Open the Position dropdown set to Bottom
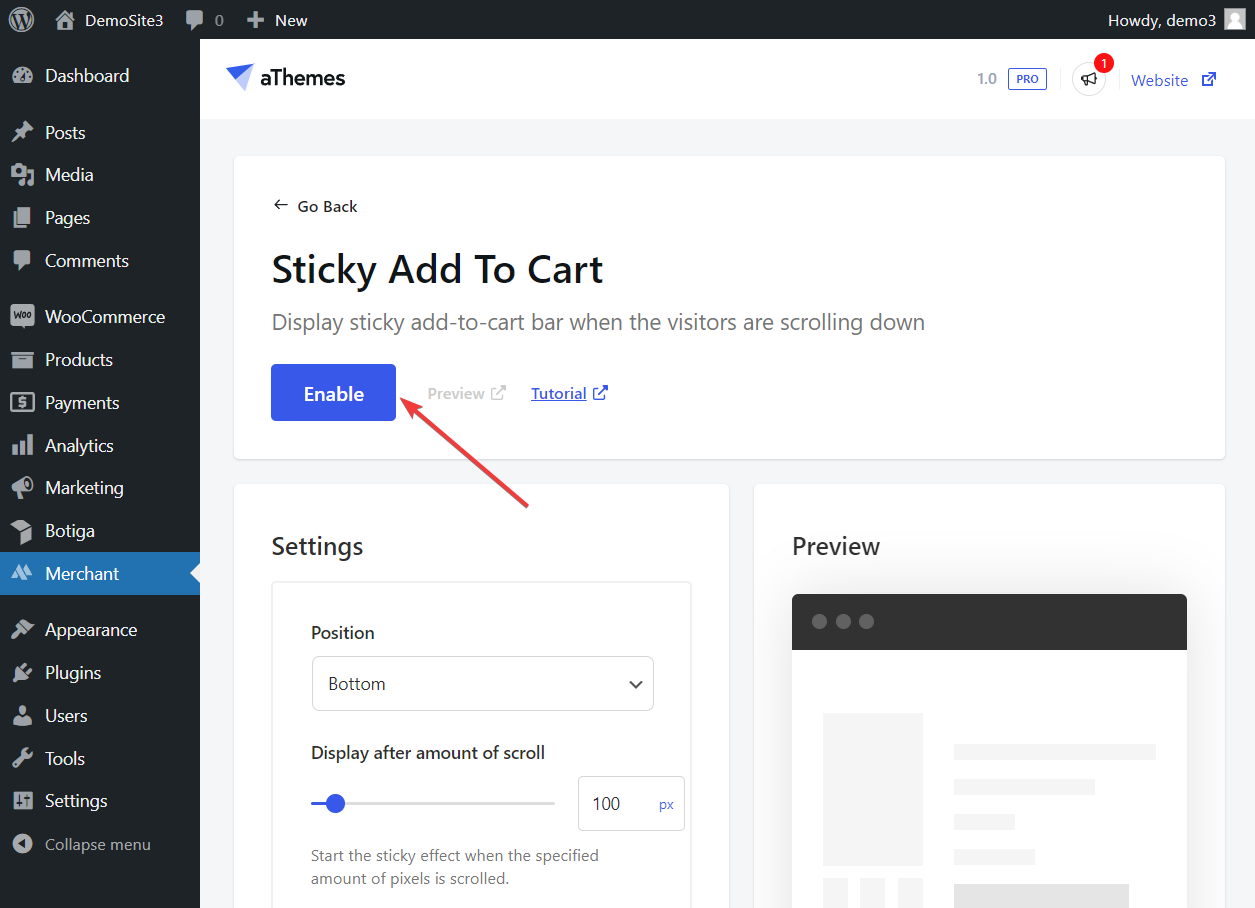 pos(483,684)
